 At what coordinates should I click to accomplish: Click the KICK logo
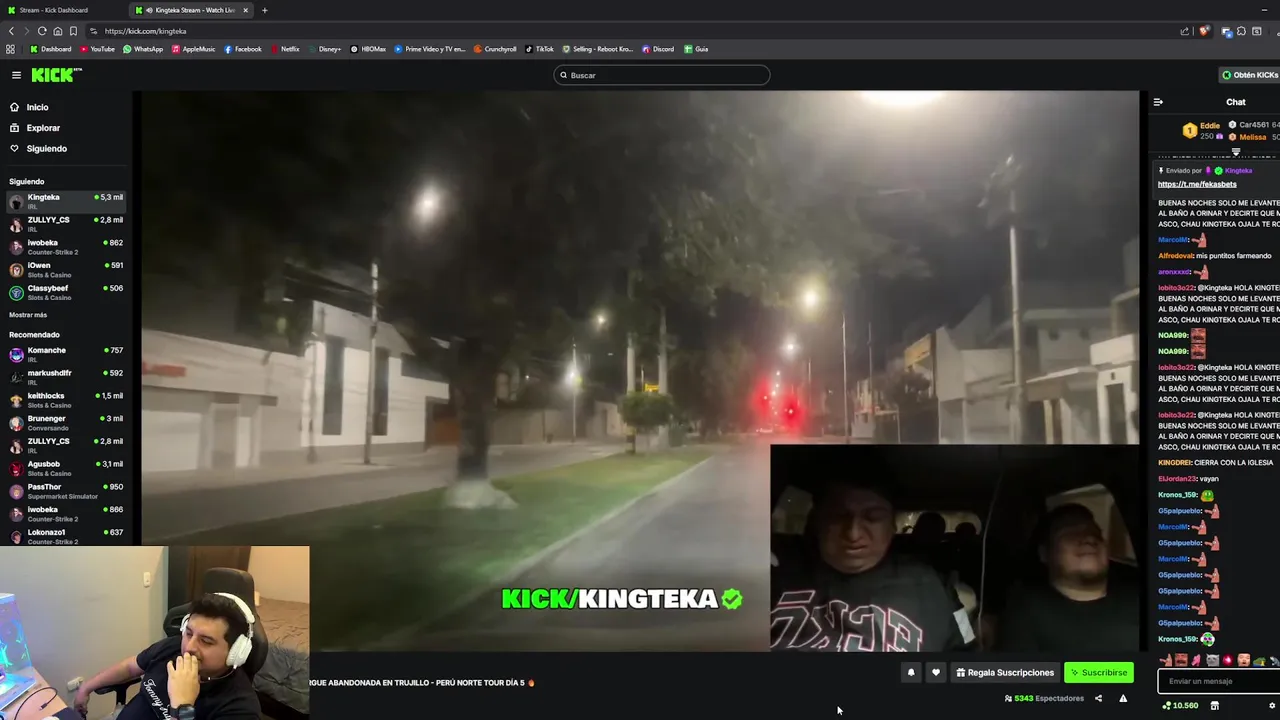(56, 75)
